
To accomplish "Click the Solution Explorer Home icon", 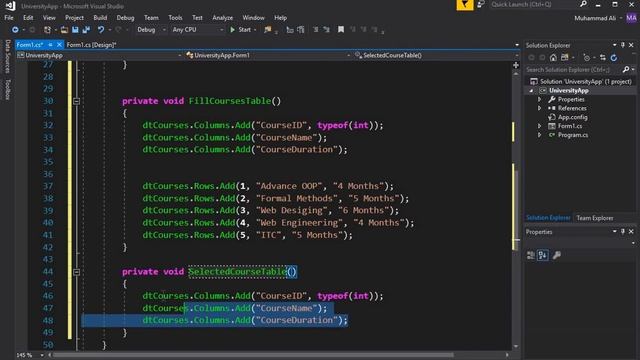I will click(553, 58).
